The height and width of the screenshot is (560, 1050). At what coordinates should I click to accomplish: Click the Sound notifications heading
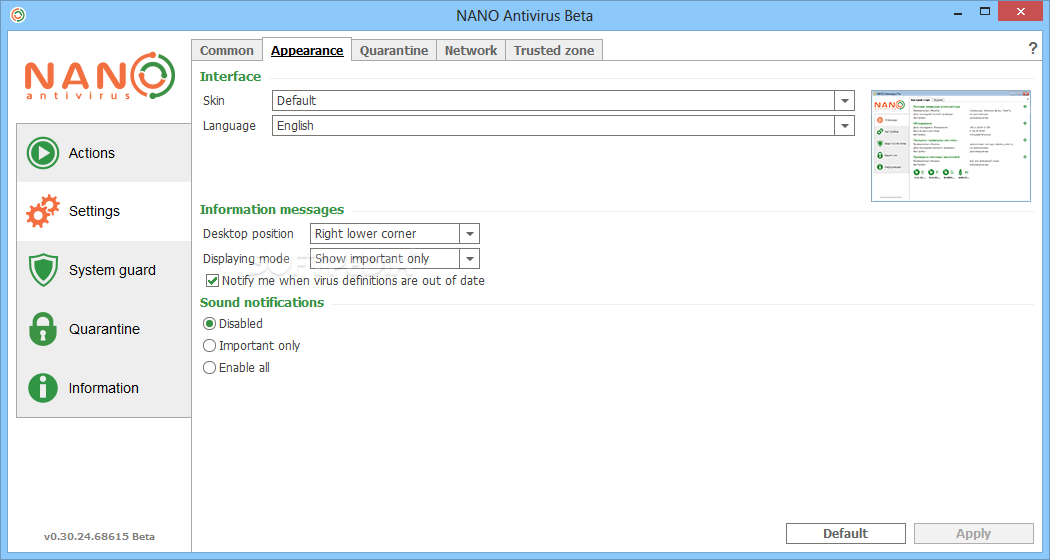click(x=262, y=302)
